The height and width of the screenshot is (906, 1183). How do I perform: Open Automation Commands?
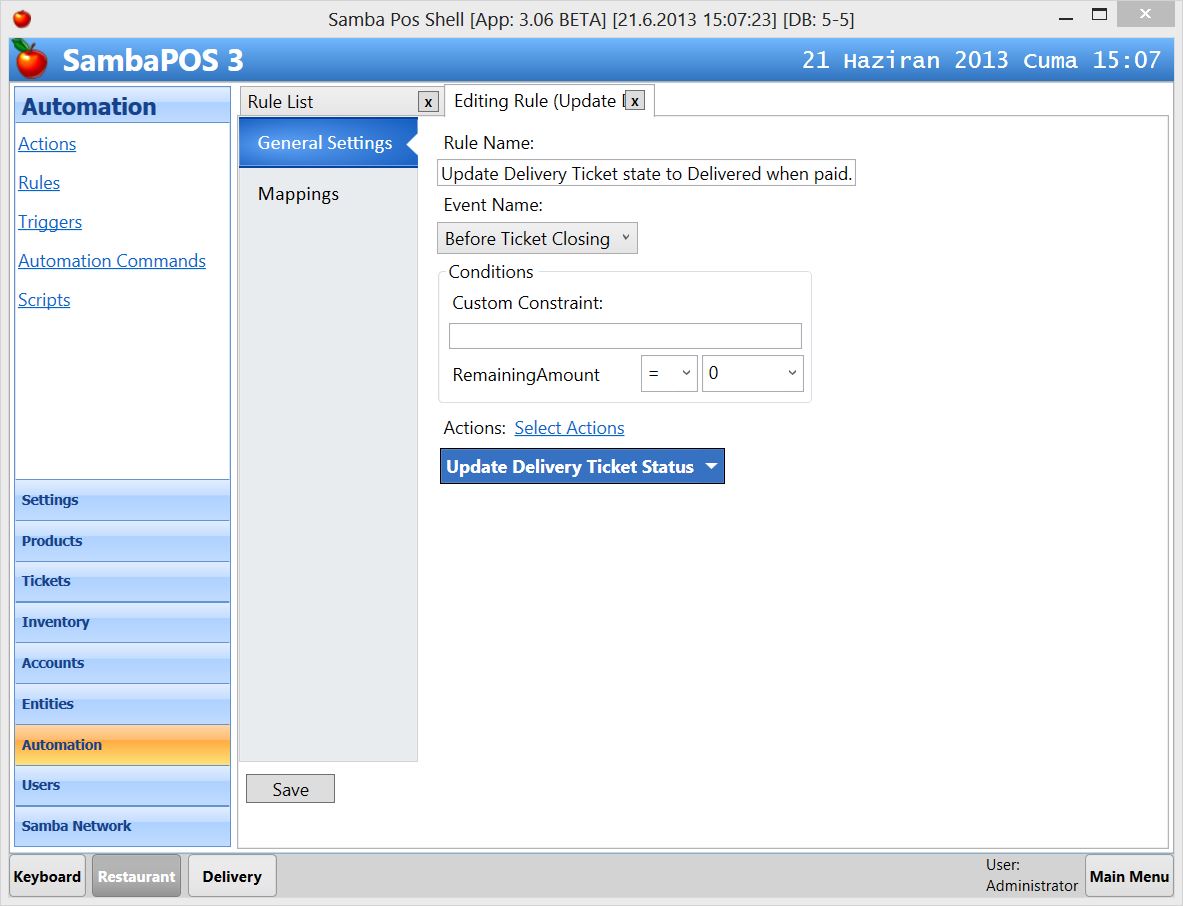pyautogui.click(x=112, y=260)
